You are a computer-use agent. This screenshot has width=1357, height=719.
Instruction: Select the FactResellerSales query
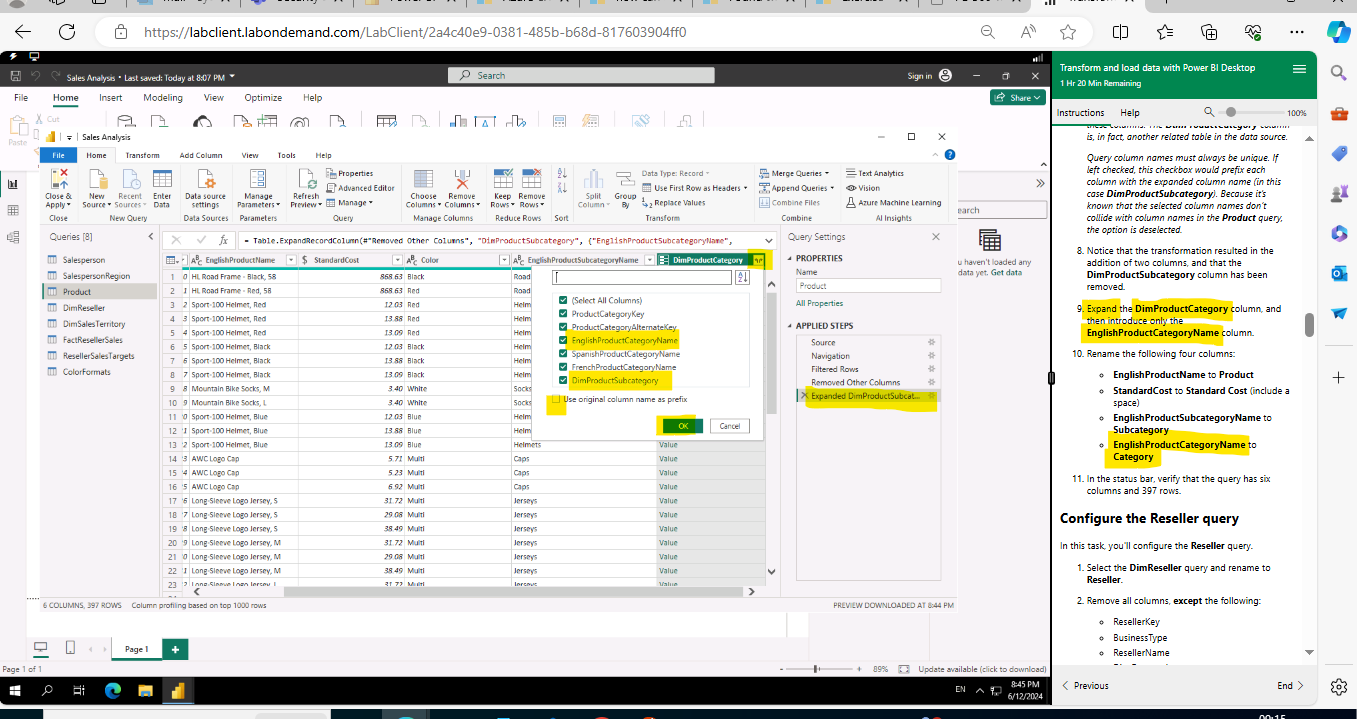point(91,340)
